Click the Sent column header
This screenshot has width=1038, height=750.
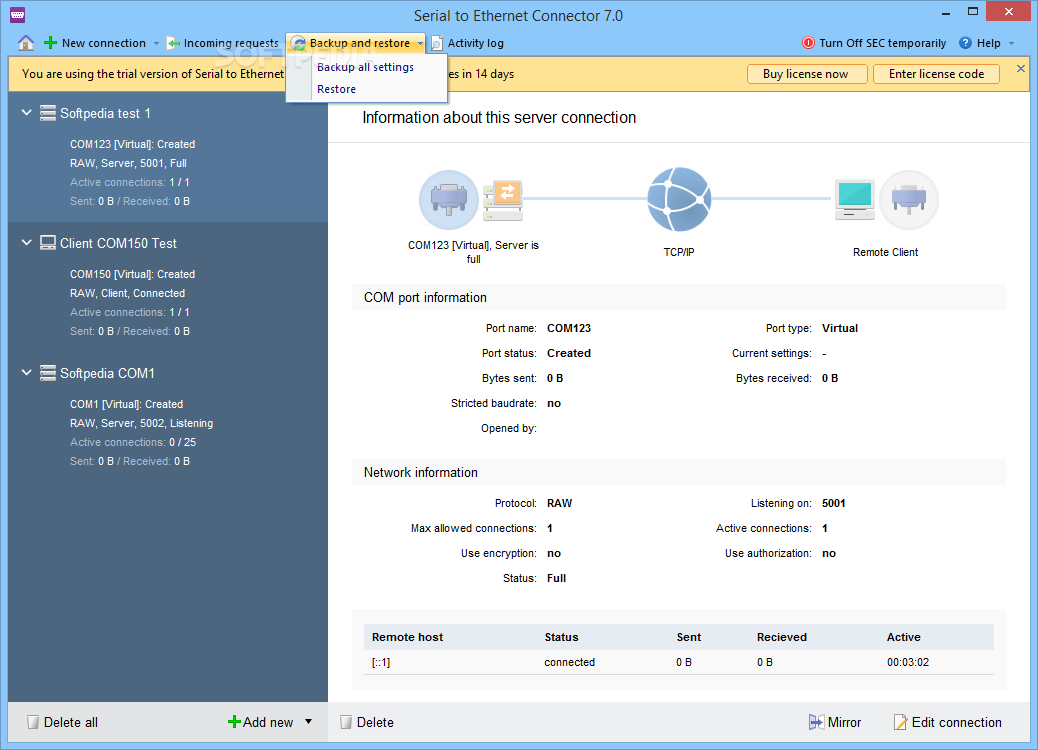point(688,637)
